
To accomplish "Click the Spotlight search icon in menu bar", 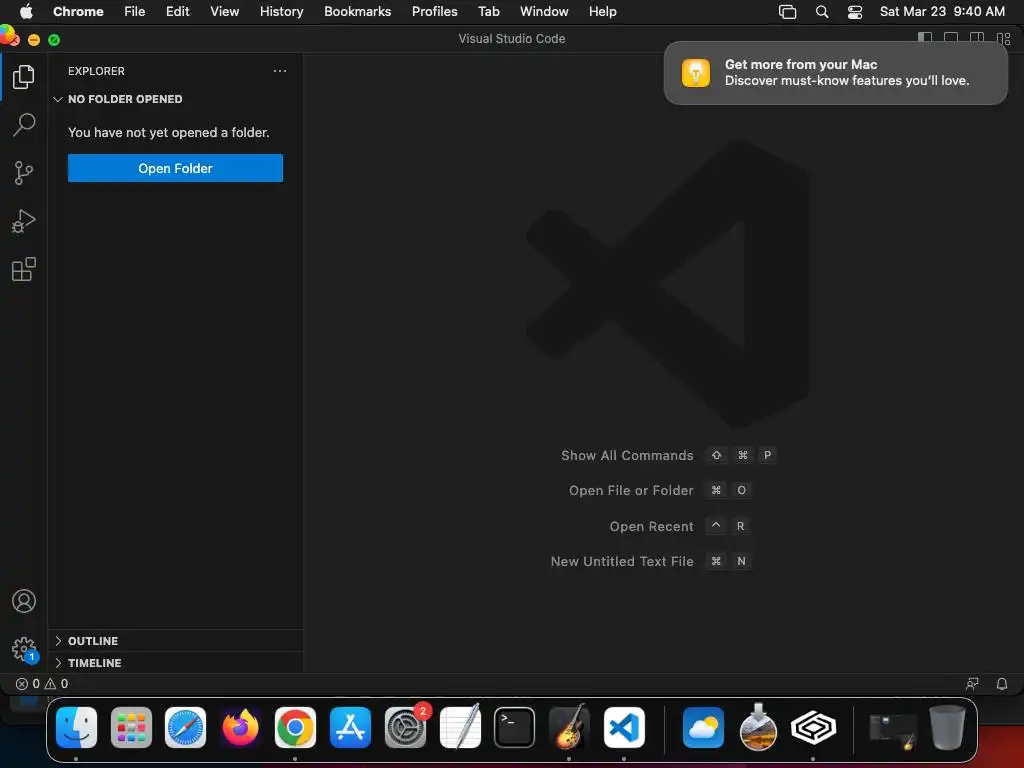I will coord(822,12).
